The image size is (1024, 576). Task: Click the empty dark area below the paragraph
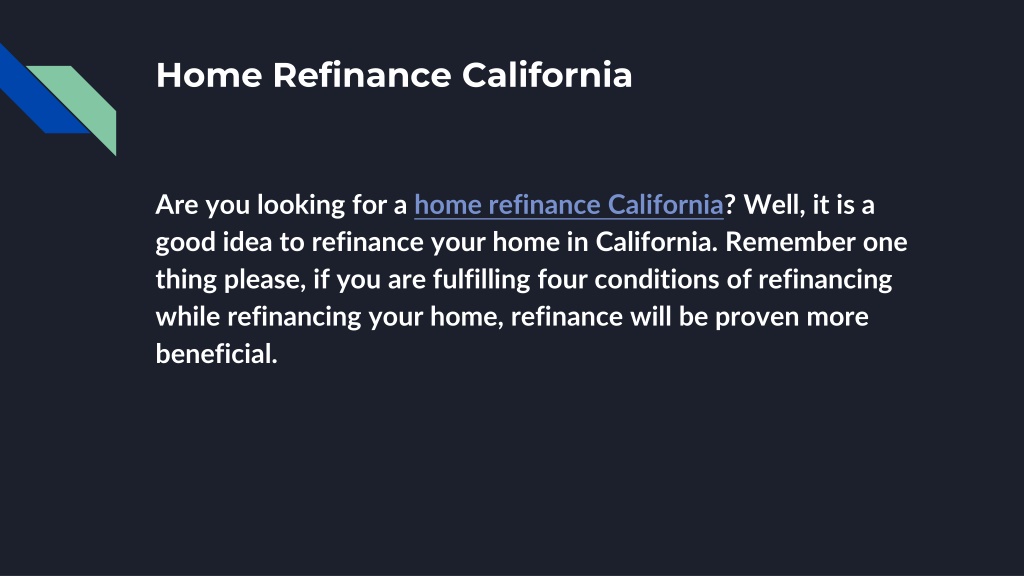click(512, 470)
